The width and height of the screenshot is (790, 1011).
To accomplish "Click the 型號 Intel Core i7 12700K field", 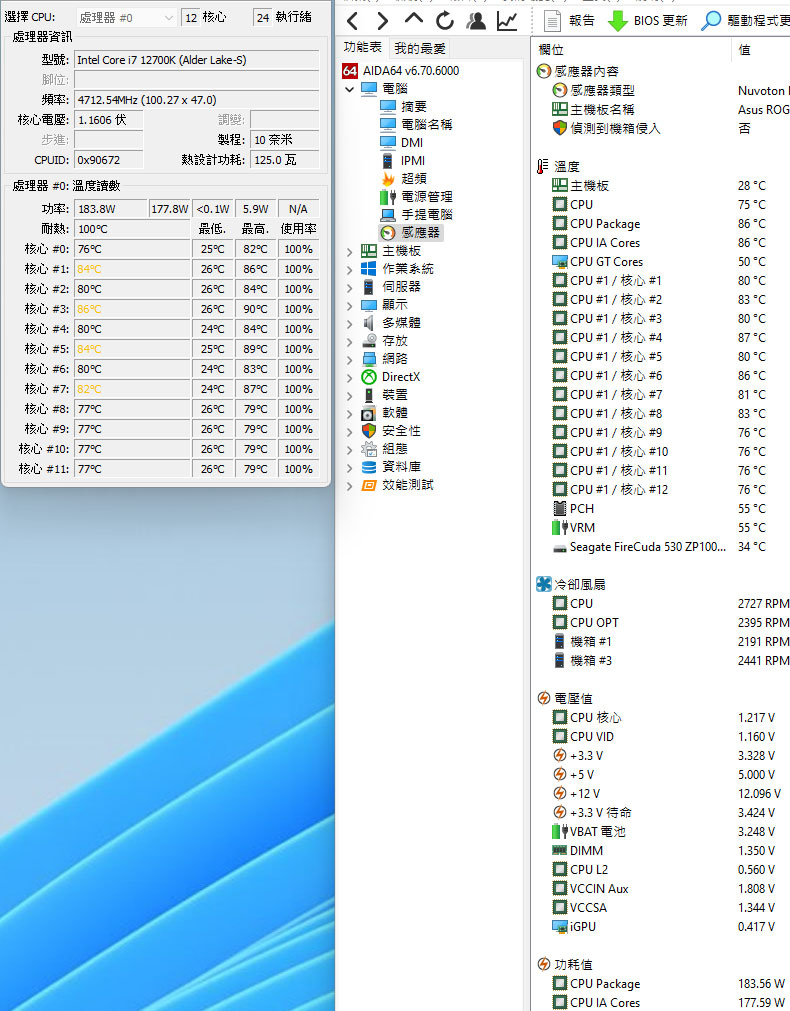I will pyautogui.click(x=197, y=60).
